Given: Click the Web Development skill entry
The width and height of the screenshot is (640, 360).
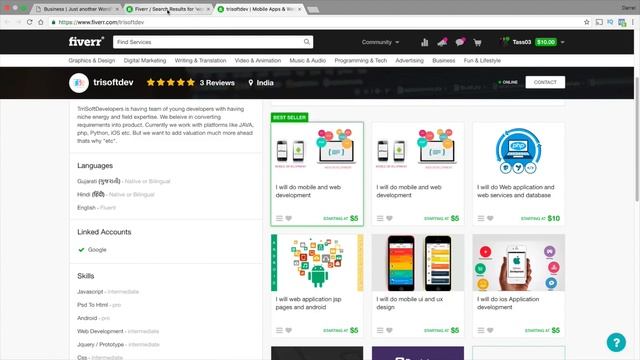Looking at the screenshot, I should 118,331.
